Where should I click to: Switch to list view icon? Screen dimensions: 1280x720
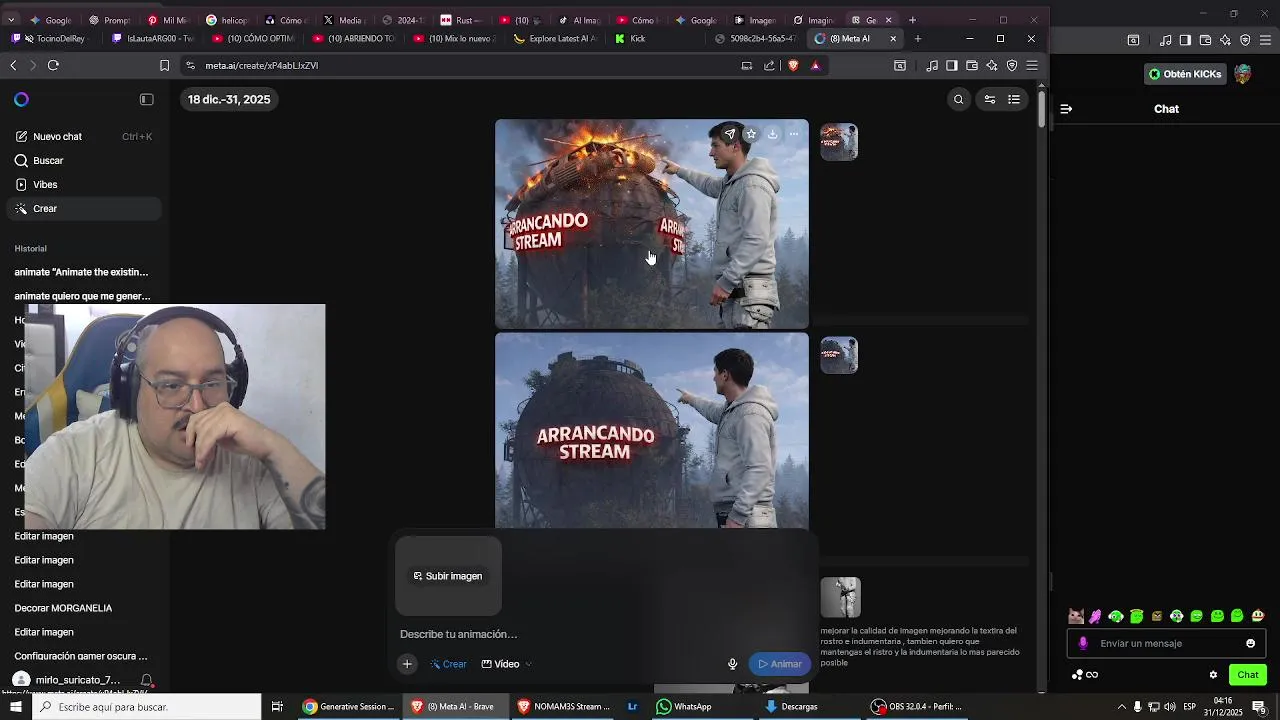pos(1014,99)
